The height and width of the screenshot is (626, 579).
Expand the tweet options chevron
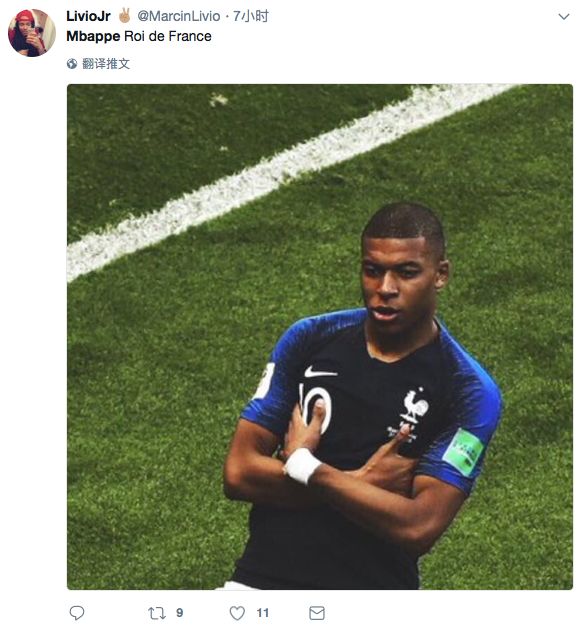pyautogui.click(x=563, y=16)
